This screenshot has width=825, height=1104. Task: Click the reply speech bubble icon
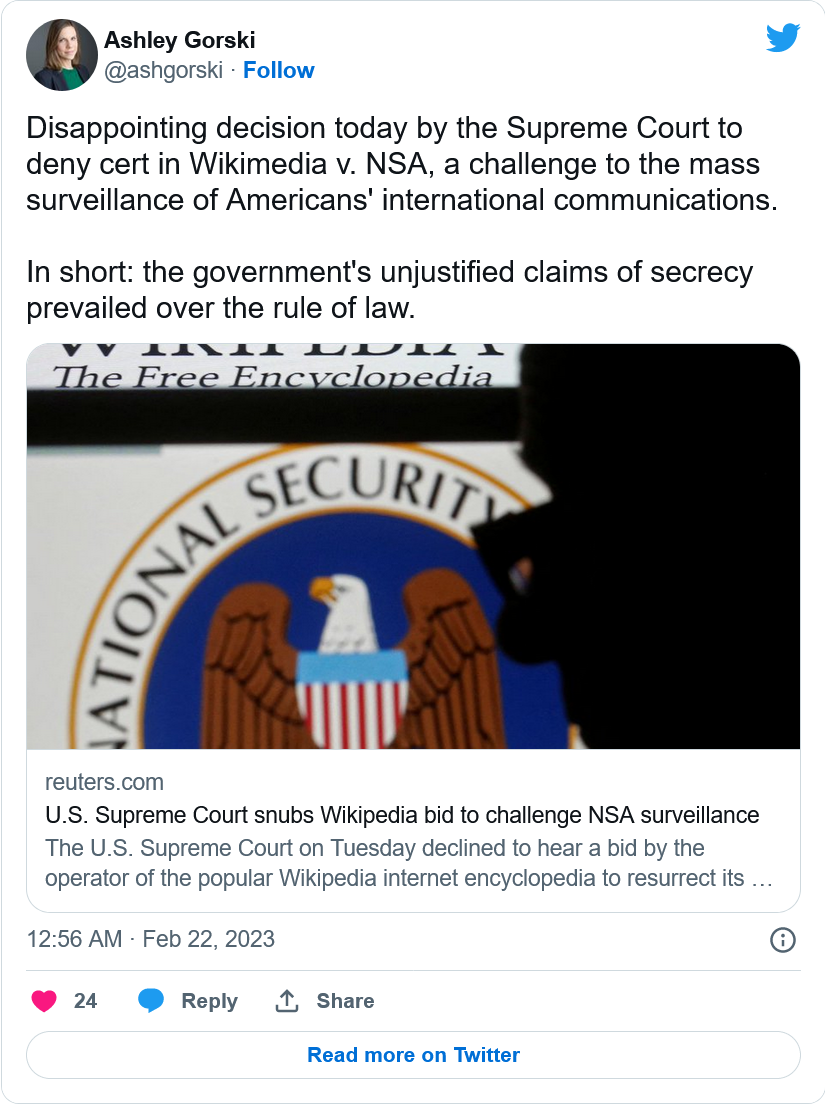pos(151,1001)
